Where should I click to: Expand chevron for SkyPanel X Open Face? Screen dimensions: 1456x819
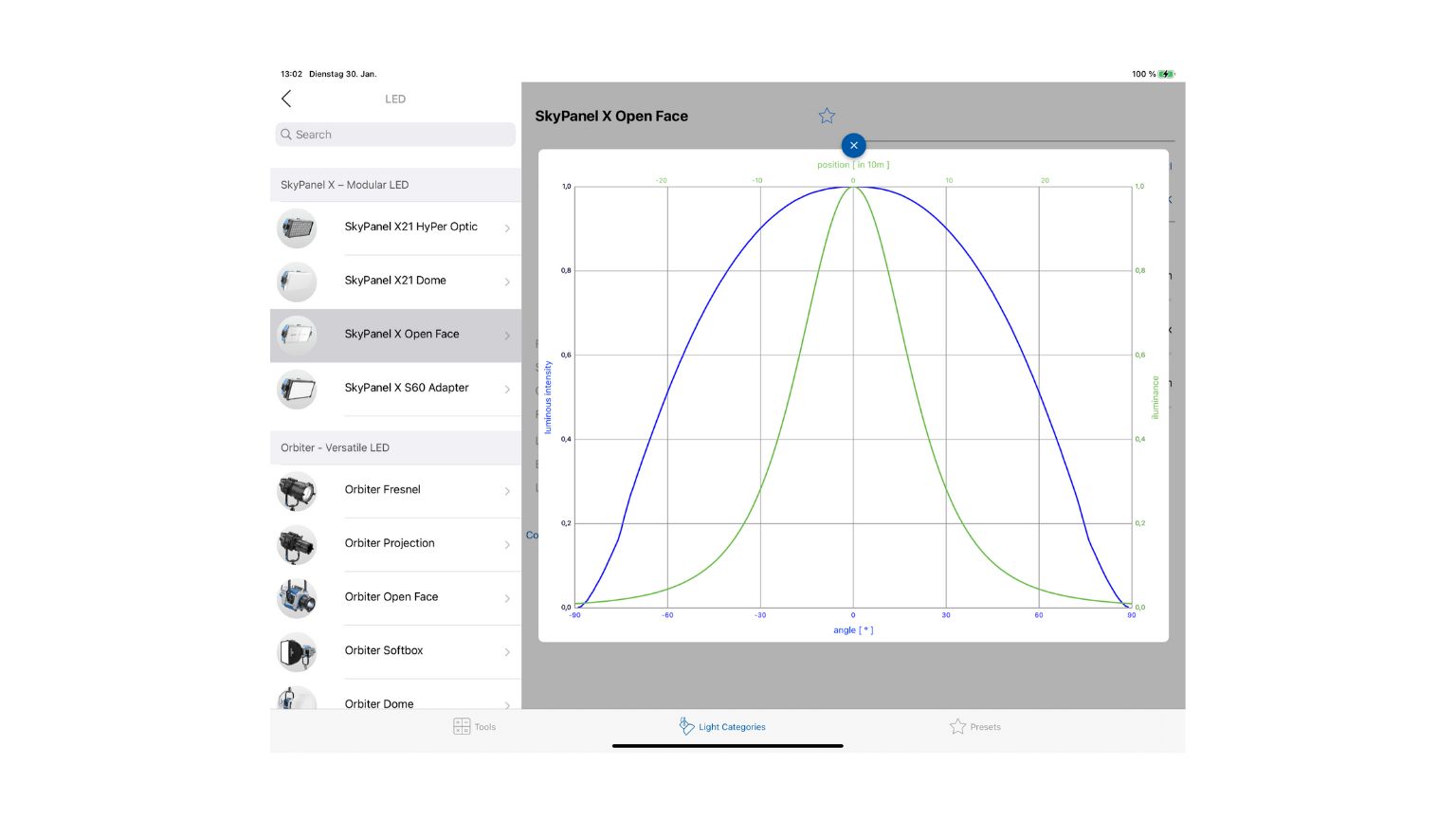point(507,336)
